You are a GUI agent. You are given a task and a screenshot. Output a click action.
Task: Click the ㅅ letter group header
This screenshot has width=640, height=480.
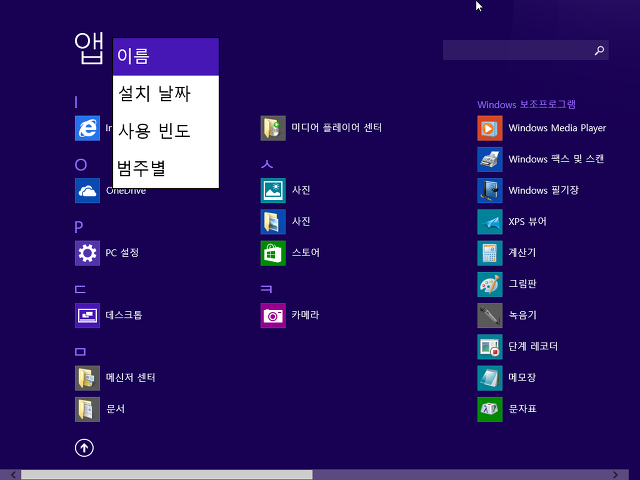[x=267, y=164]
